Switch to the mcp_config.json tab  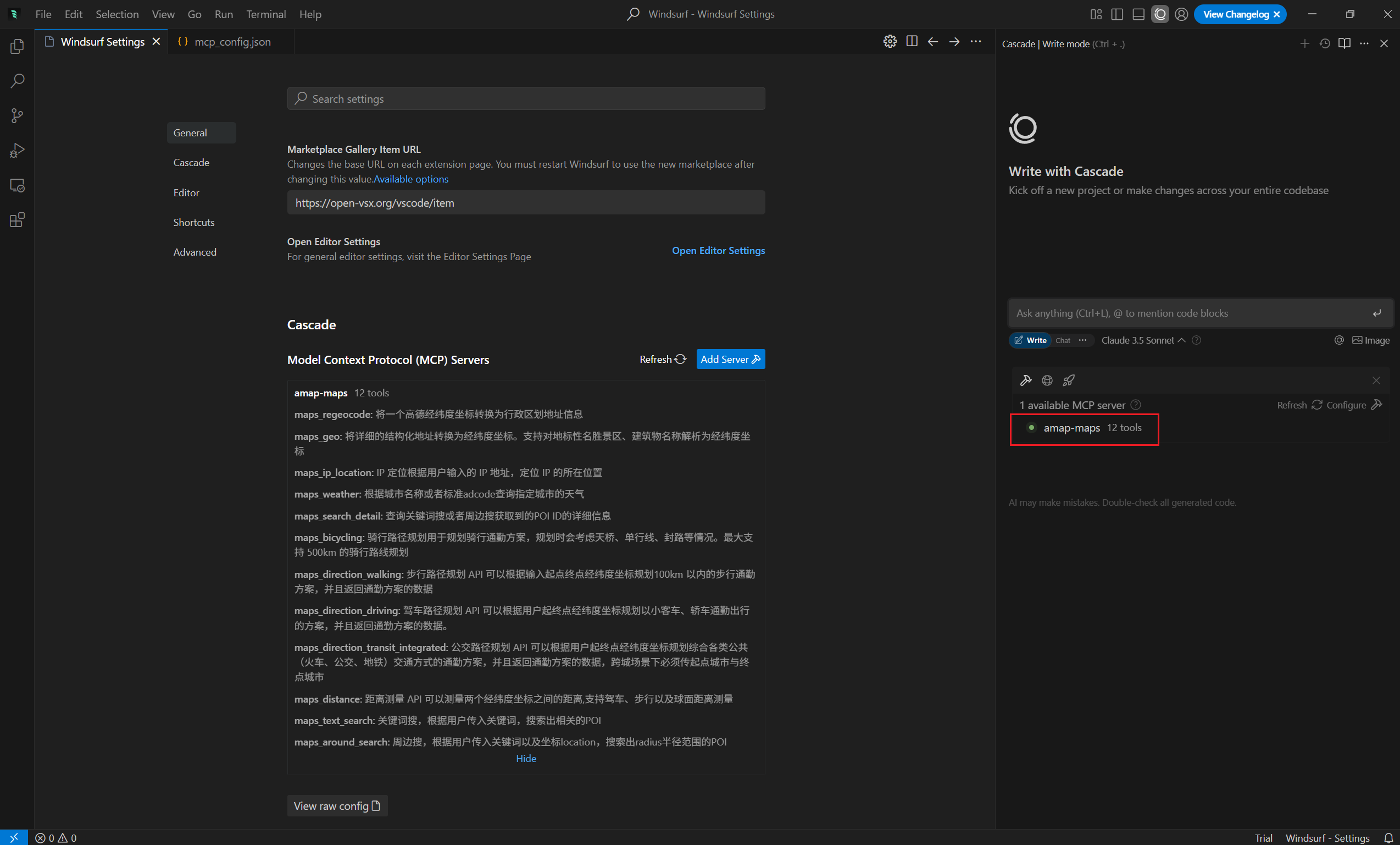232,42
